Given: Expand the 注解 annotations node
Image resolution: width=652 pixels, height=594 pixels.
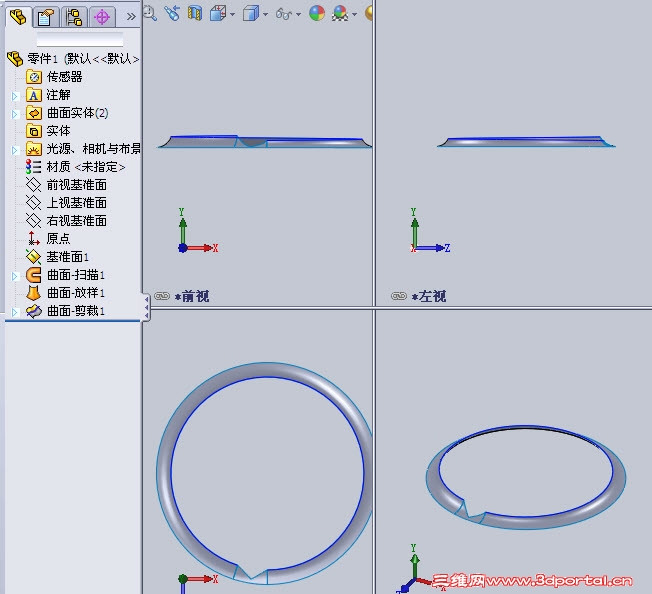Looking at the screenshot, I should 15,96.
